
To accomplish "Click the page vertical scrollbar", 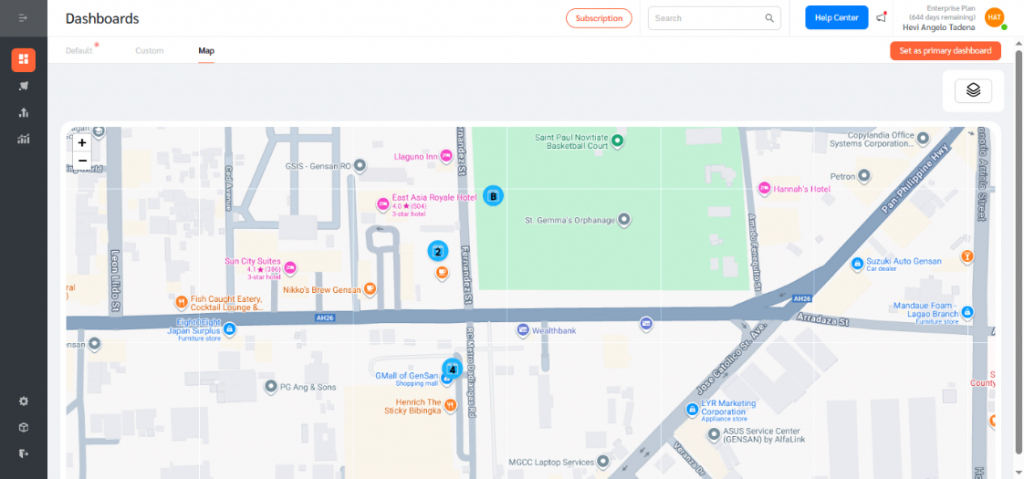I will [x=1019, y=252].
